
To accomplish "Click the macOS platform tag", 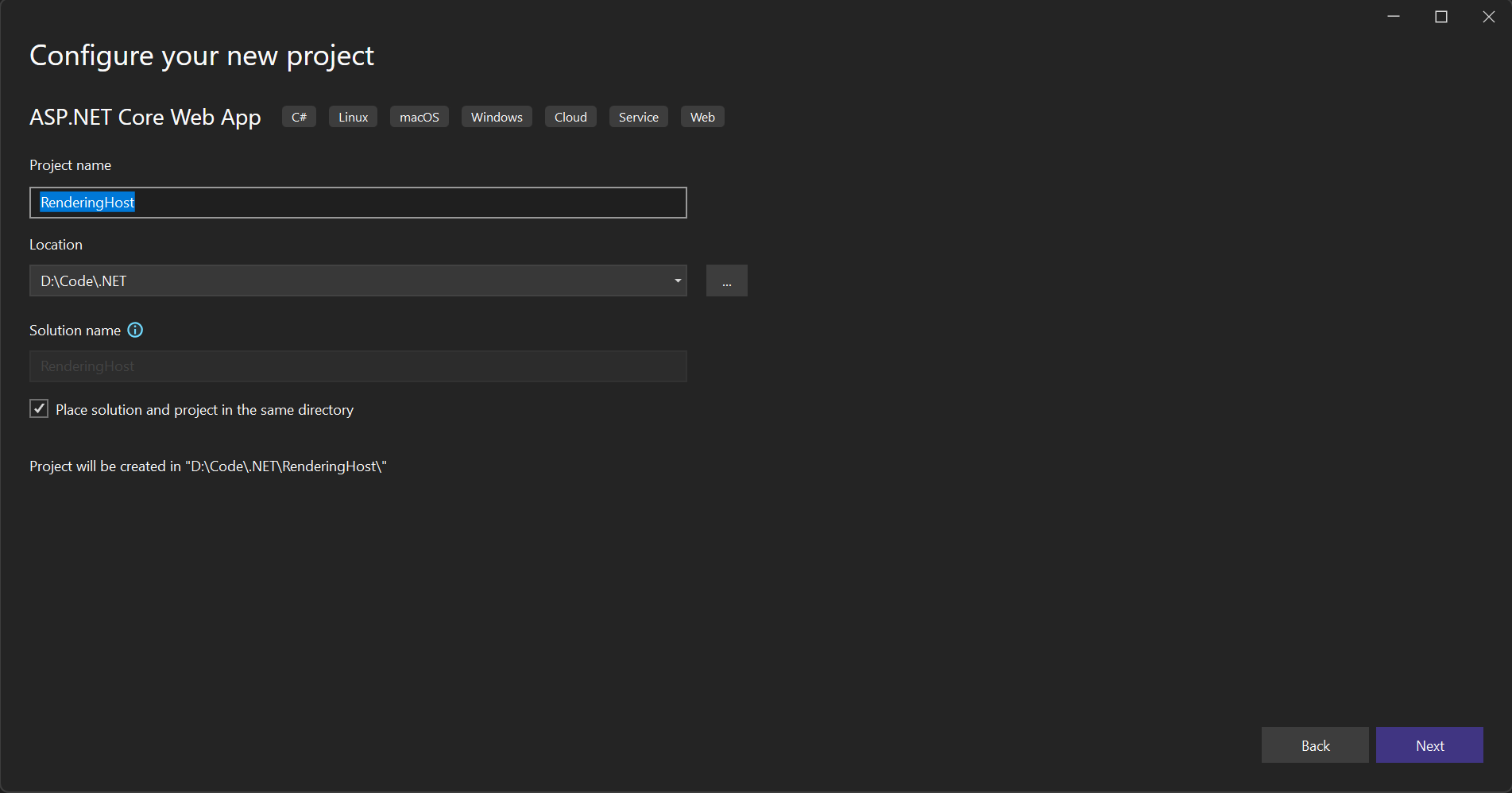I will pyautogui.click(x=419, y=117).
